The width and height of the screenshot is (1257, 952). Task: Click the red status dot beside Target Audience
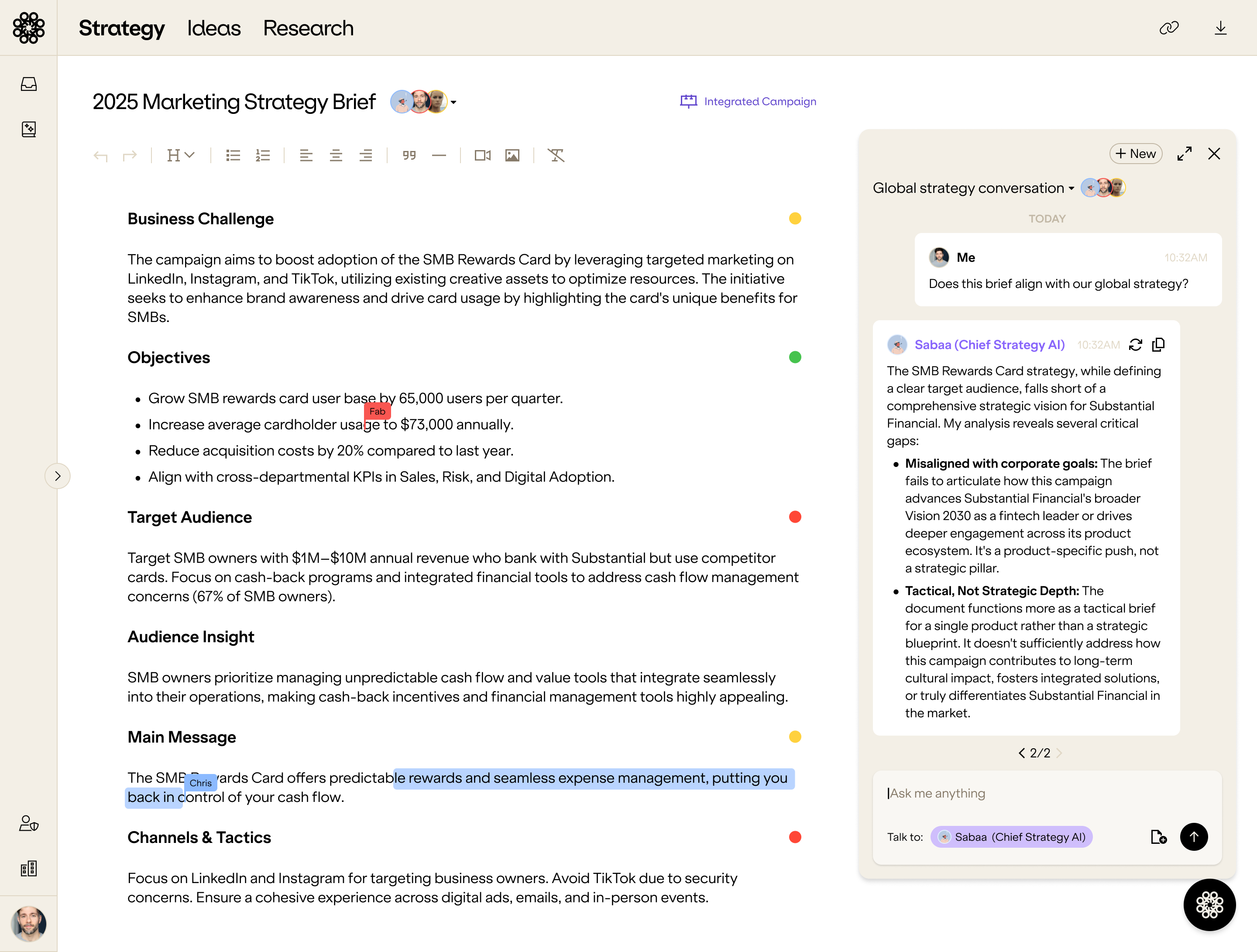click(x=794, y=517)
